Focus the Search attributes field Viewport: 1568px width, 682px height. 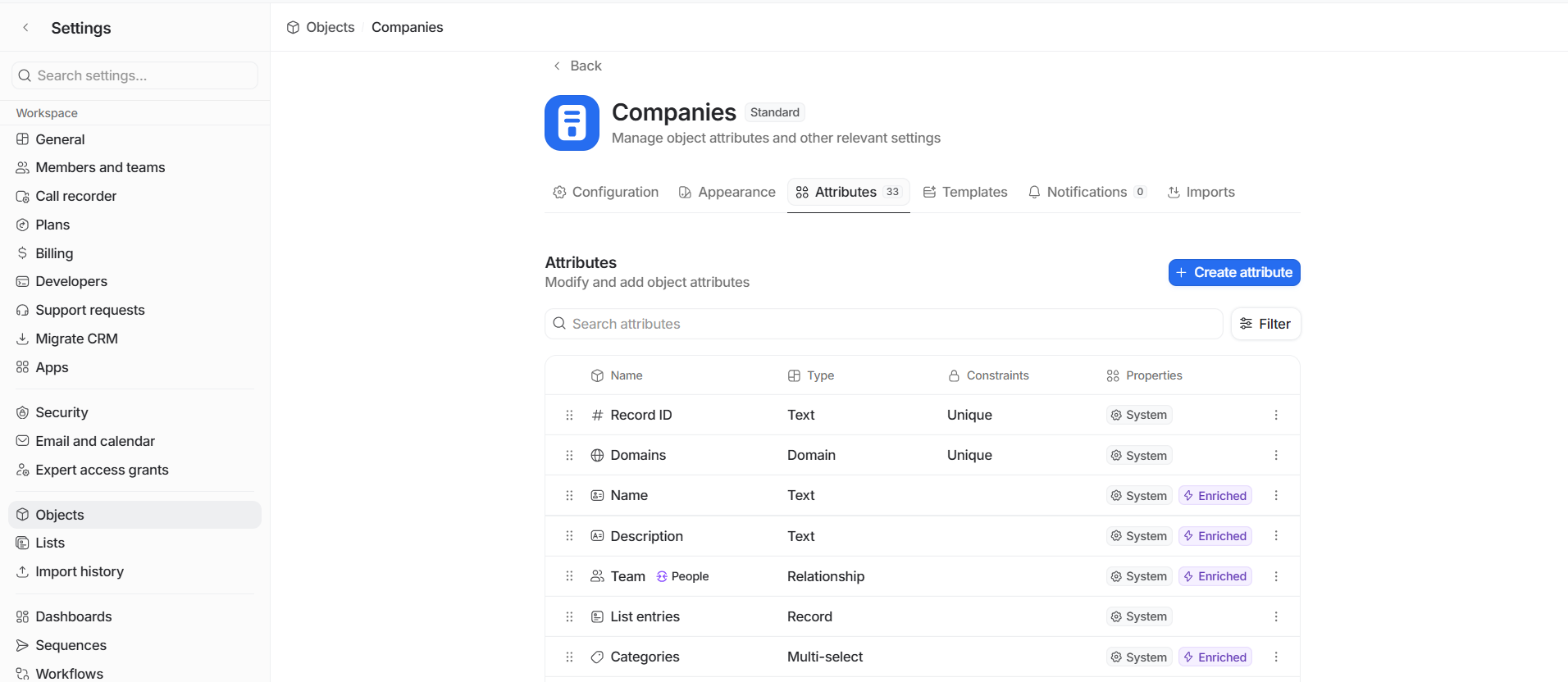[886, 324]
